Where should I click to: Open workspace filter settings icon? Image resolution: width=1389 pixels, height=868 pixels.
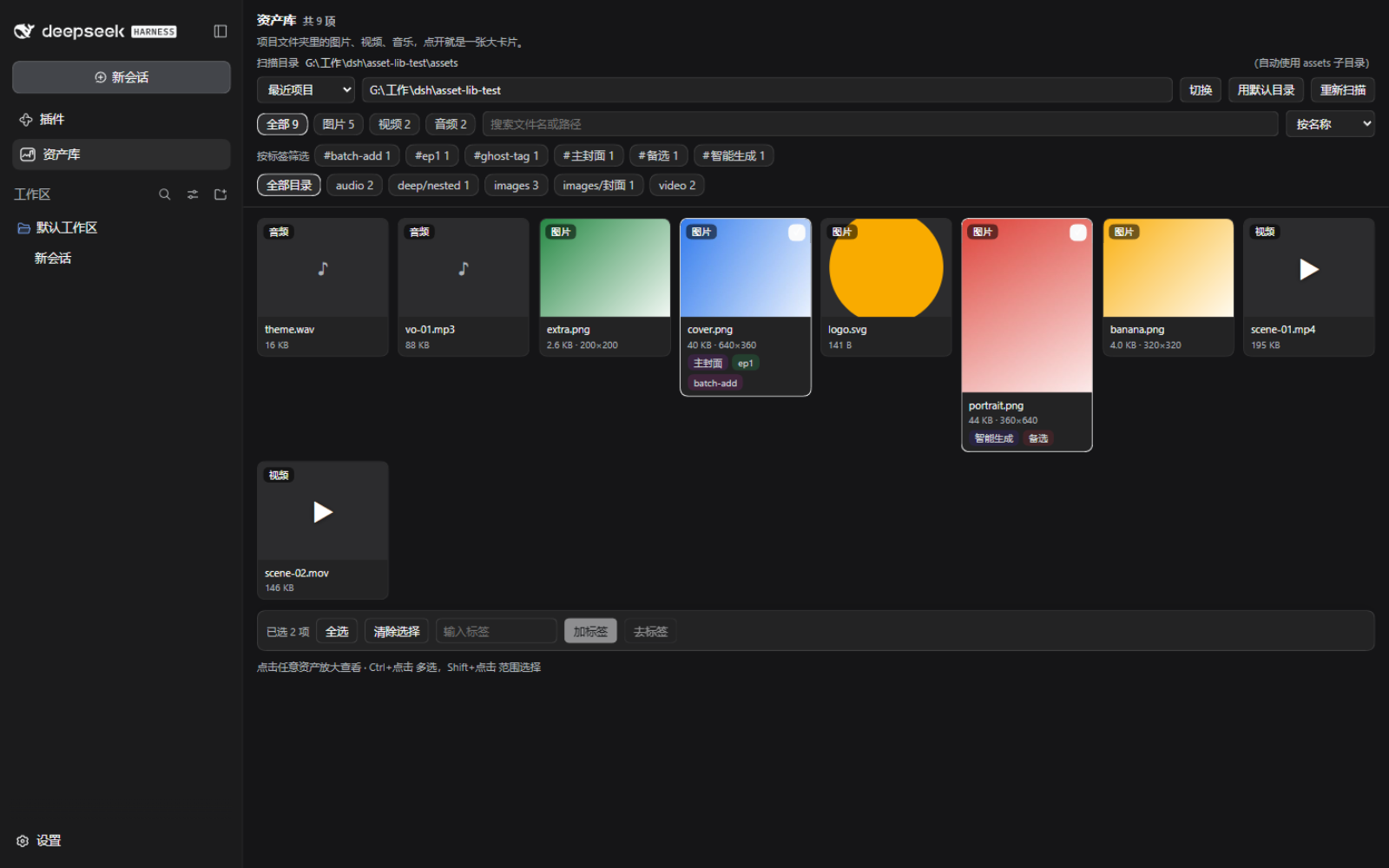point(193,194)
